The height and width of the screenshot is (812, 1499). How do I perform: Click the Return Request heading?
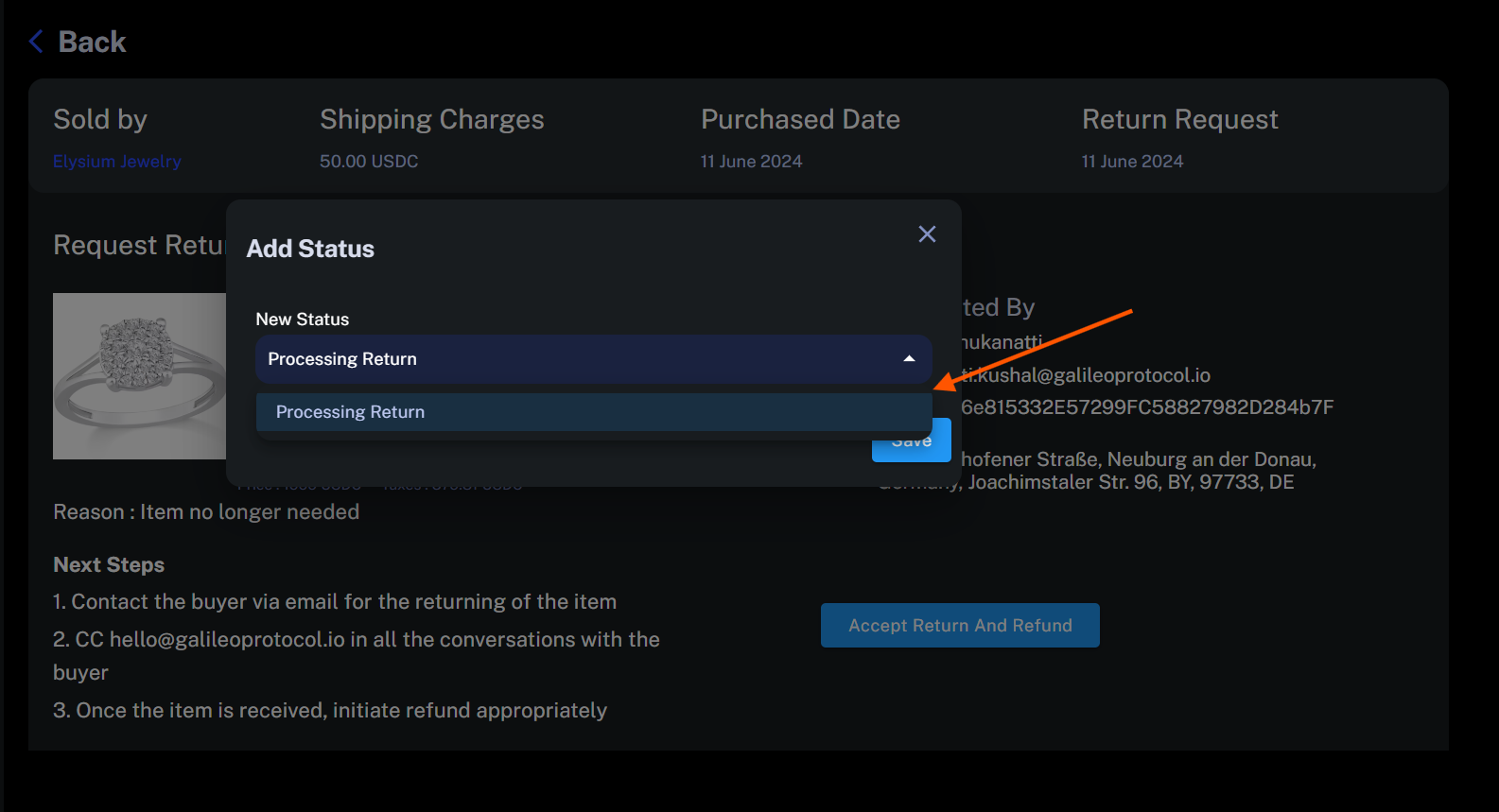click(x=1179, y=119)
